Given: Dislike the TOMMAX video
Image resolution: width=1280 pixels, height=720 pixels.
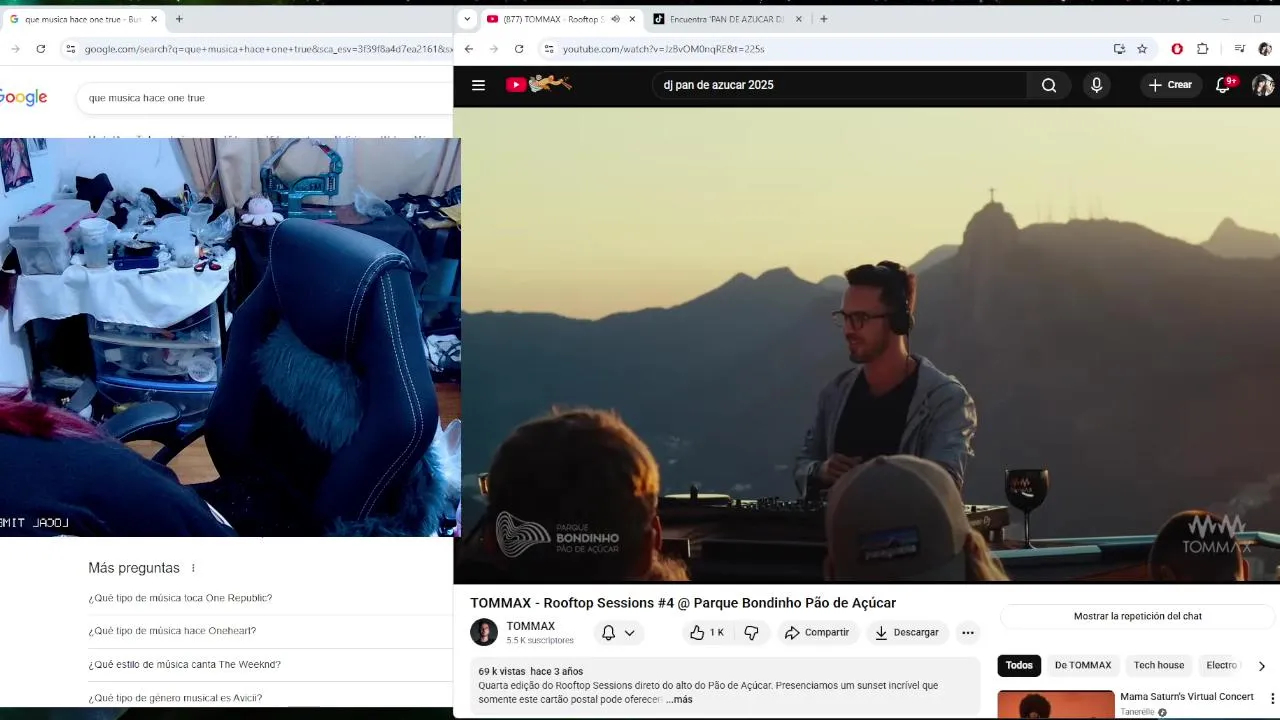Looking at the screenshot, I should pyautogui.click(x=751, y=632).
